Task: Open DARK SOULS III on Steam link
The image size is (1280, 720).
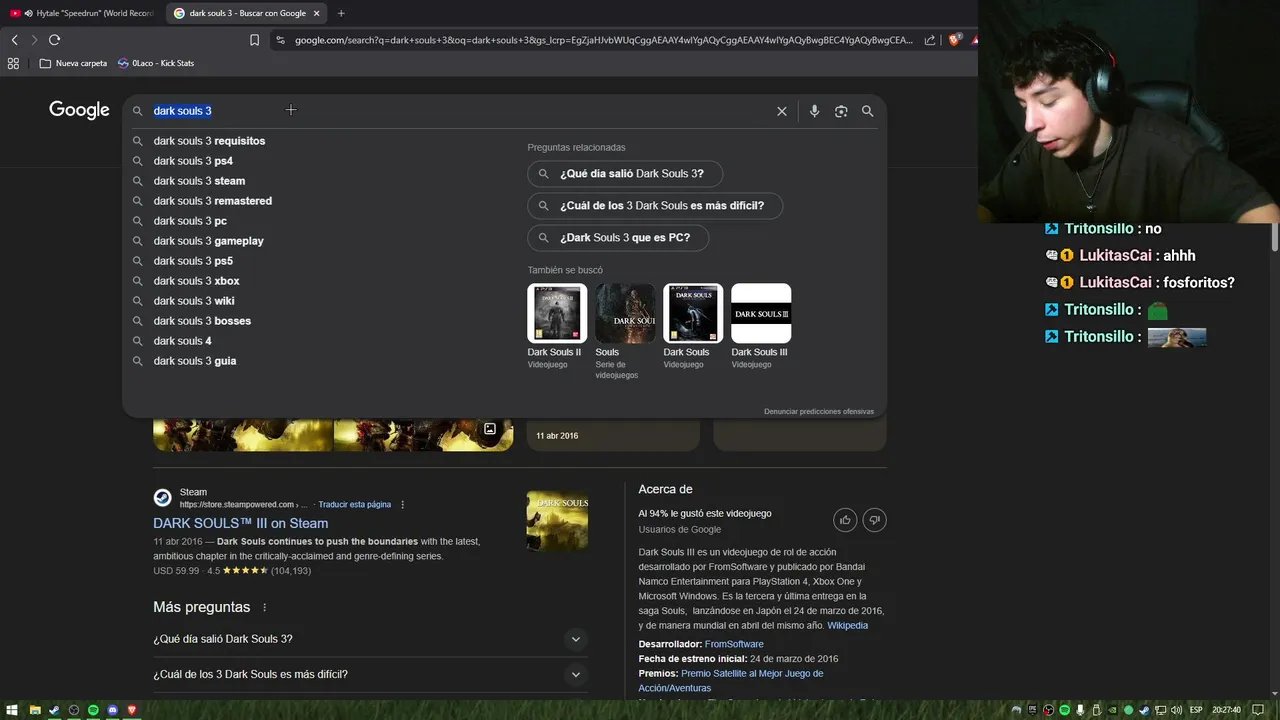Action: pos(240,523)
